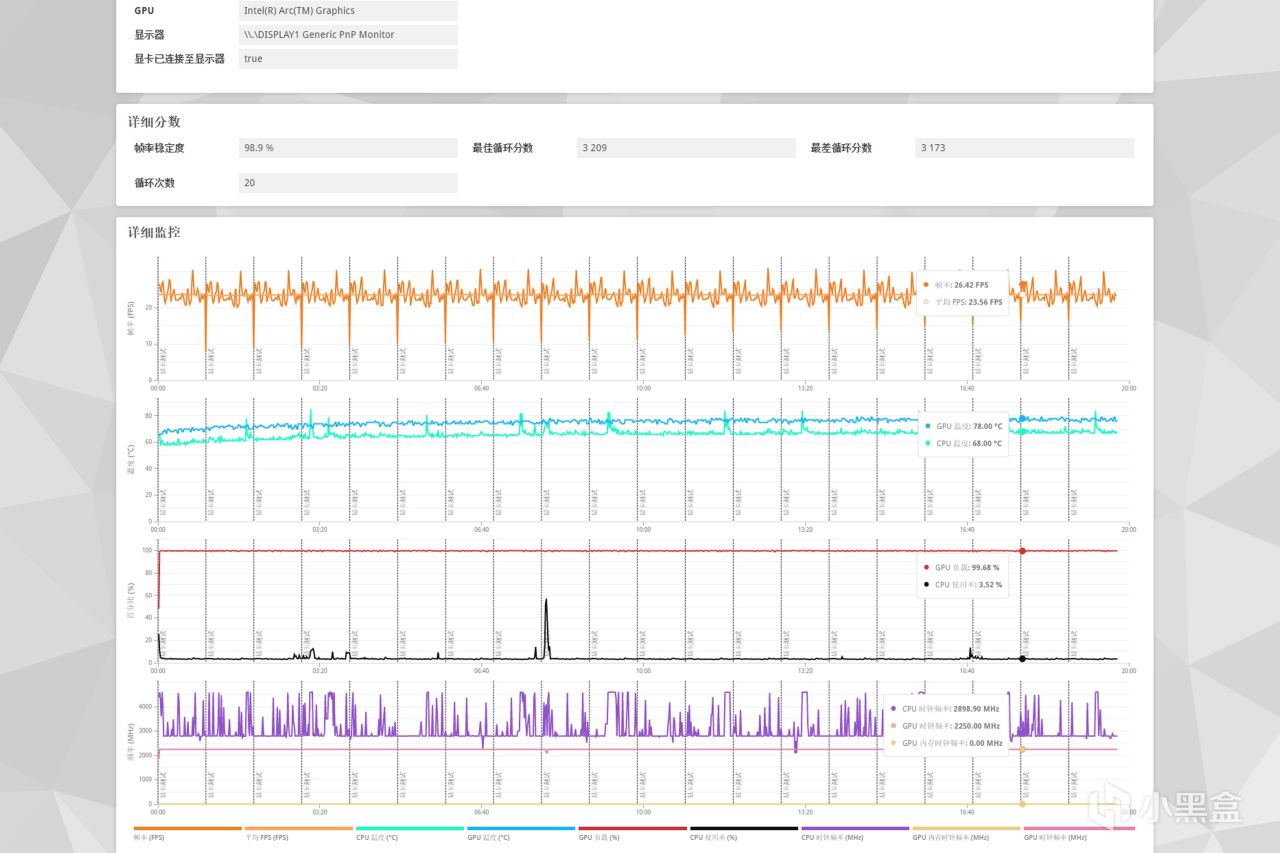The width and height of the screenshot is (1280, 853).
Task: Toggle the GPU 内存时钟频率 (MHz) legend series
Action: pos(966,833)
